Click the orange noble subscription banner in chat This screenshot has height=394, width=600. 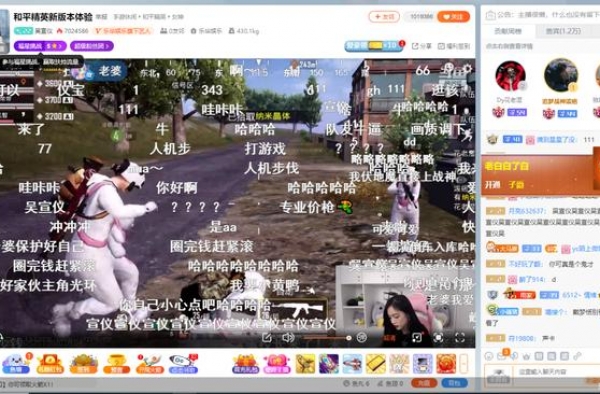coord(540,175)
